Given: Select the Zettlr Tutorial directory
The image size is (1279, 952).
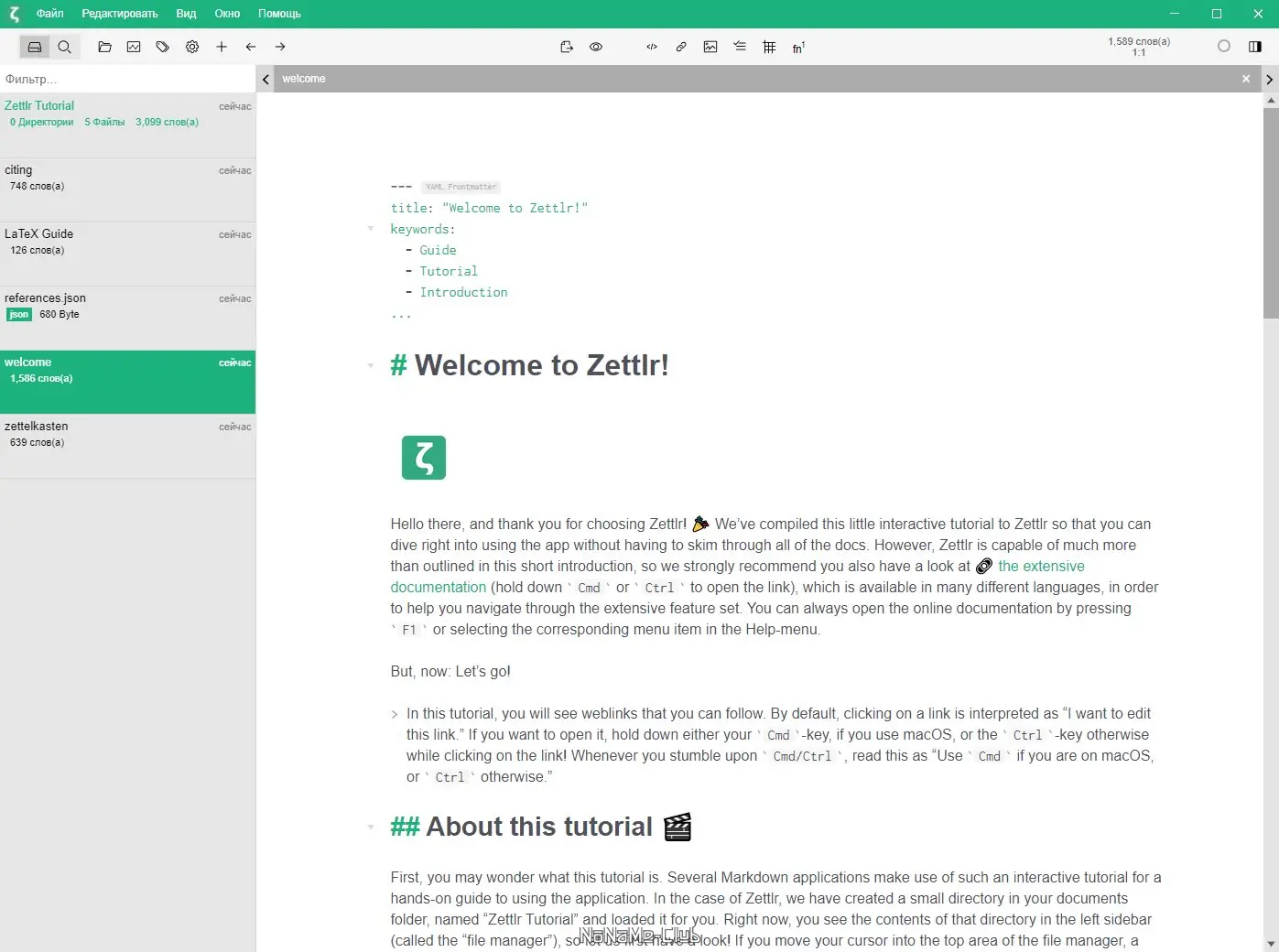Looking at the screenshot, I should (x=128, y=124).
